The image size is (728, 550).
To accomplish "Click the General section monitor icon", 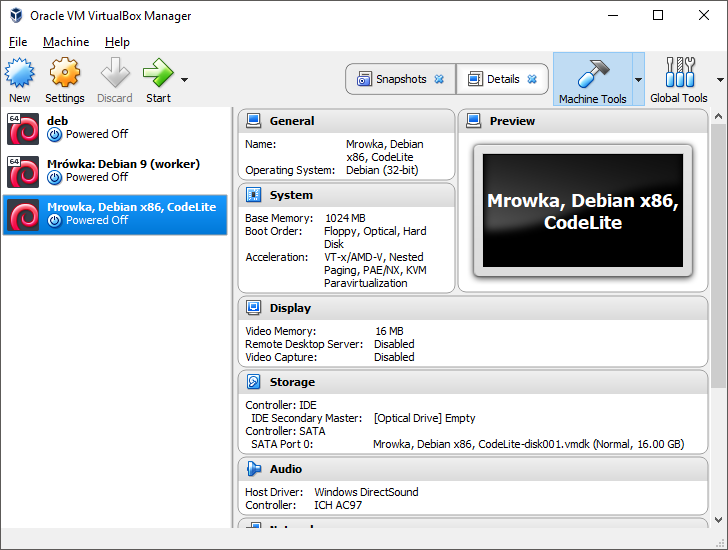I will 253,121.
